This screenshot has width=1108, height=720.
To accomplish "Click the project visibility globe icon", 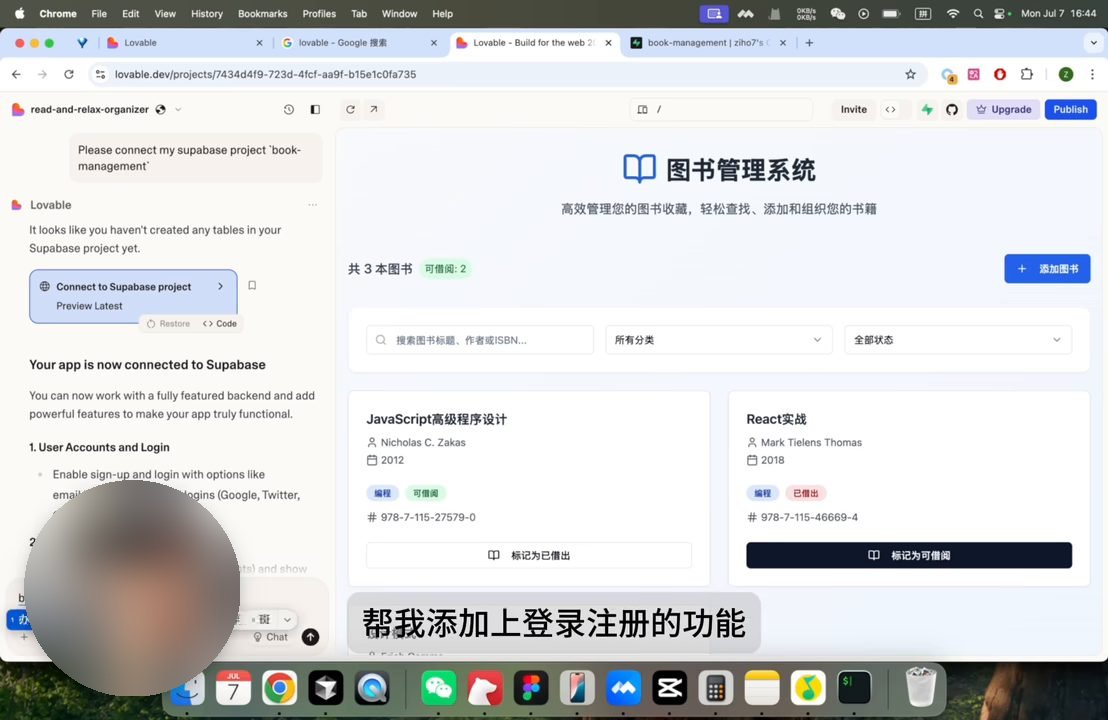I will [160, 110].
